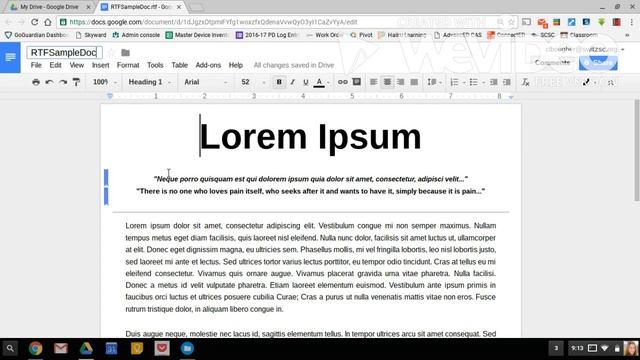Screen dimensions: 640x360
Task: Click the right indent marker on ruler
Action: point(511,97)
